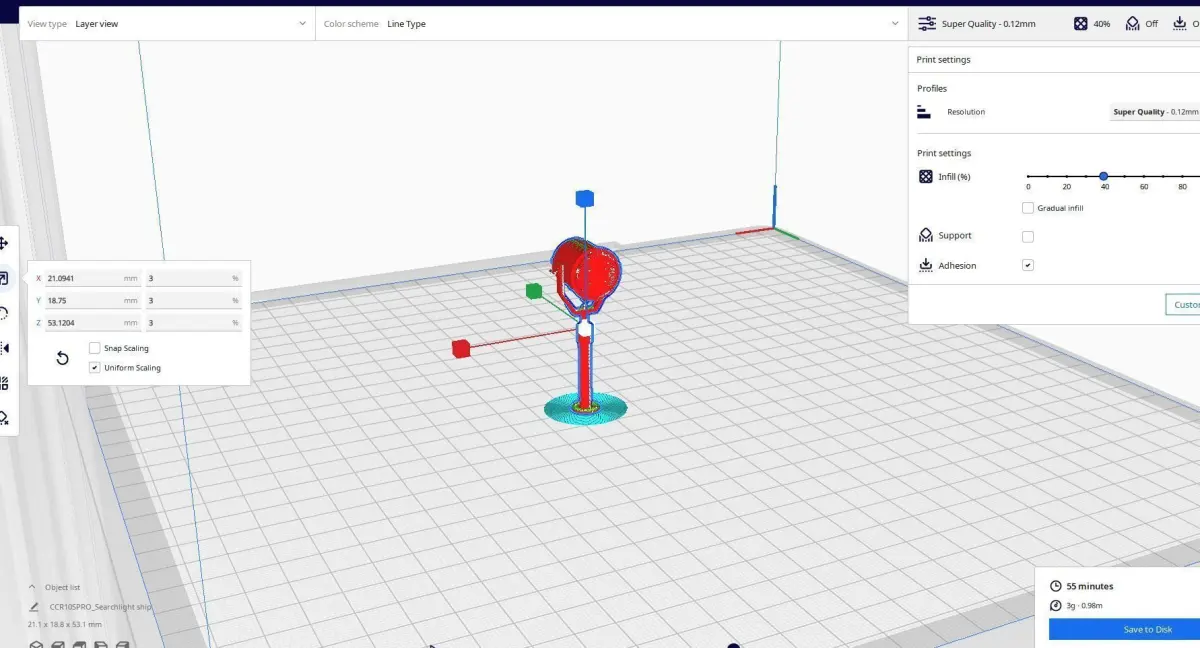Click the print settings sliders icon in header
The width and height of the screenshot is (1200, 648).
click(927, 23)
